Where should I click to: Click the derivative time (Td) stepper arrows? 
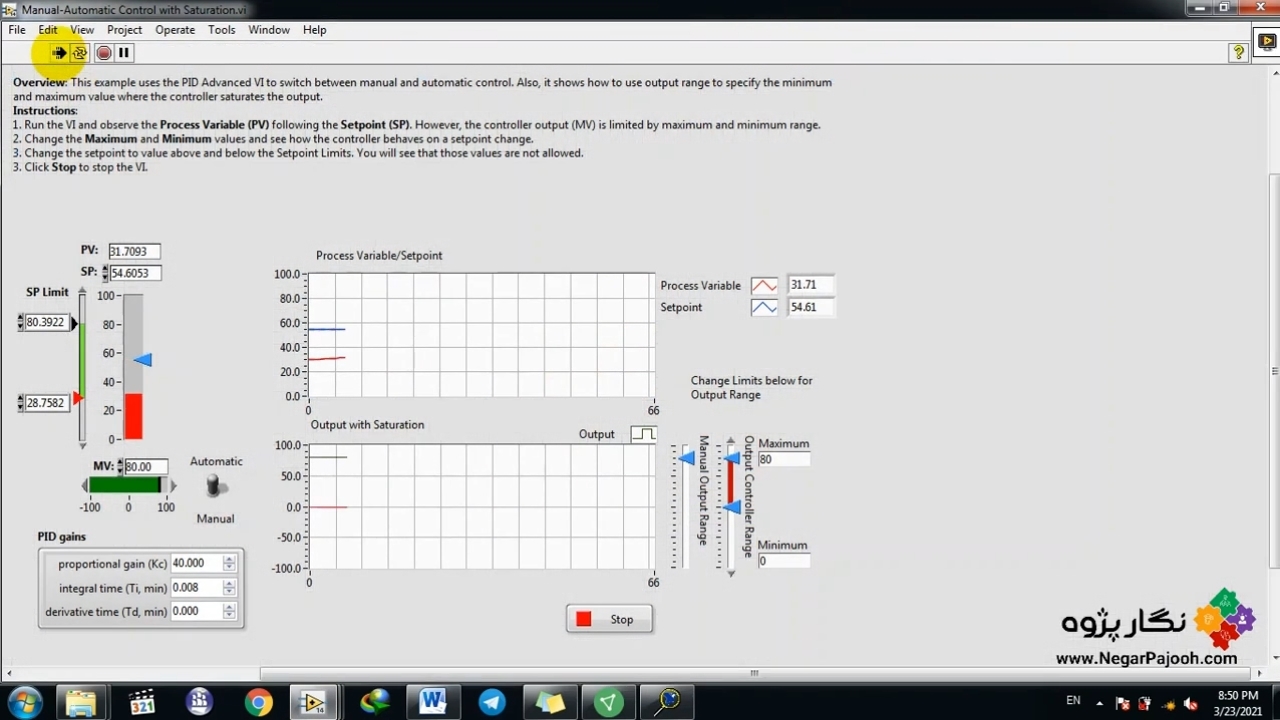(x=230, y=612)
